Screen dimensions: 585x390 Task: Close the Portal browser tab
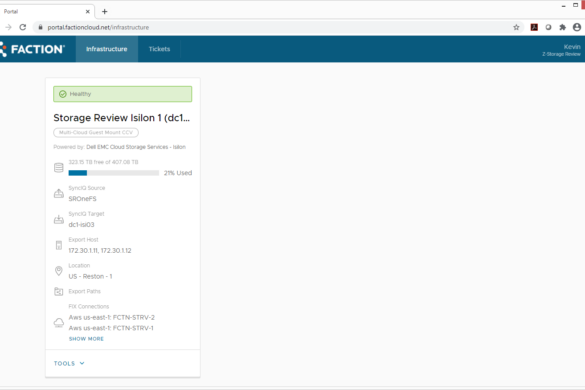point(88,12)
